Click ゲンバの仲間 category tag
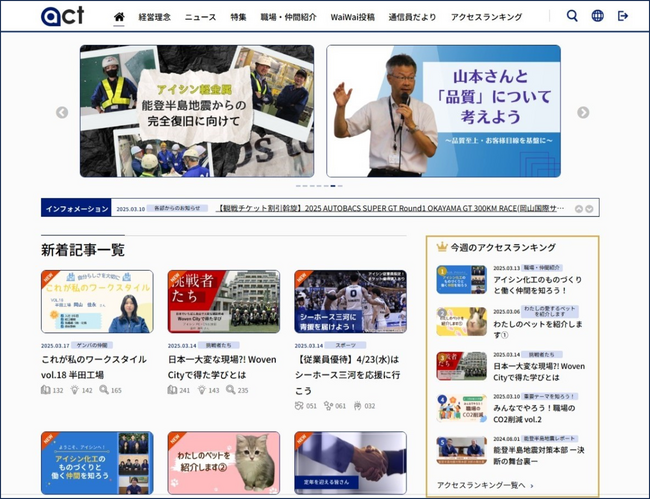The image size is (650, 499). point(92,345)
